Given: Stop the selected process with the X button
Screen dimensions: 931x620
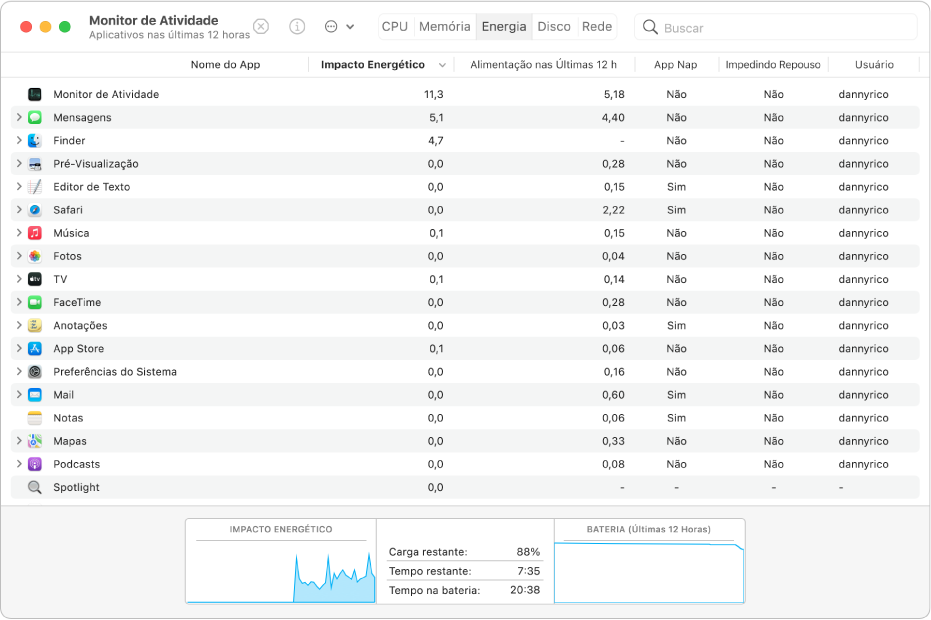Looking at the screenshot, I should [261, 27].
